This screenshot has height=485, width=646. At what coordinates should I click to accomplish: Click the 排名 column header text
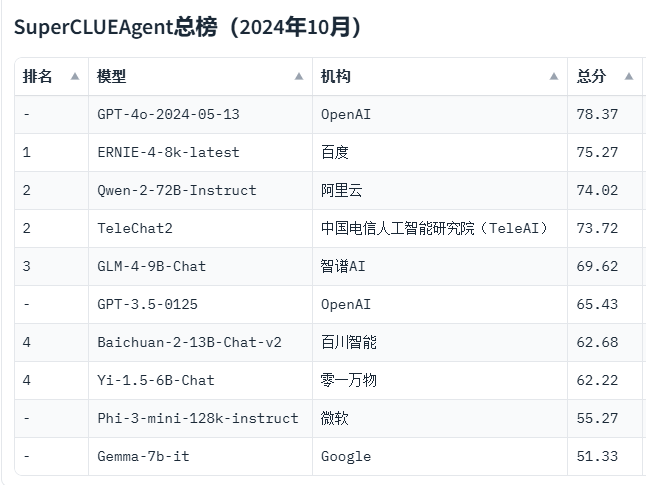(37, 76)
